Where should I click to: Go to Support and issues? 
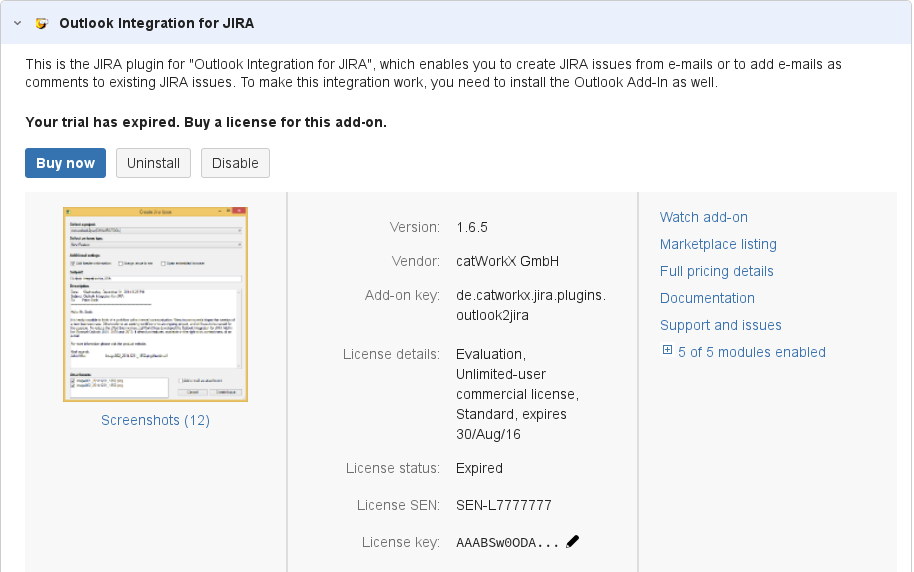tap(720, 325)
